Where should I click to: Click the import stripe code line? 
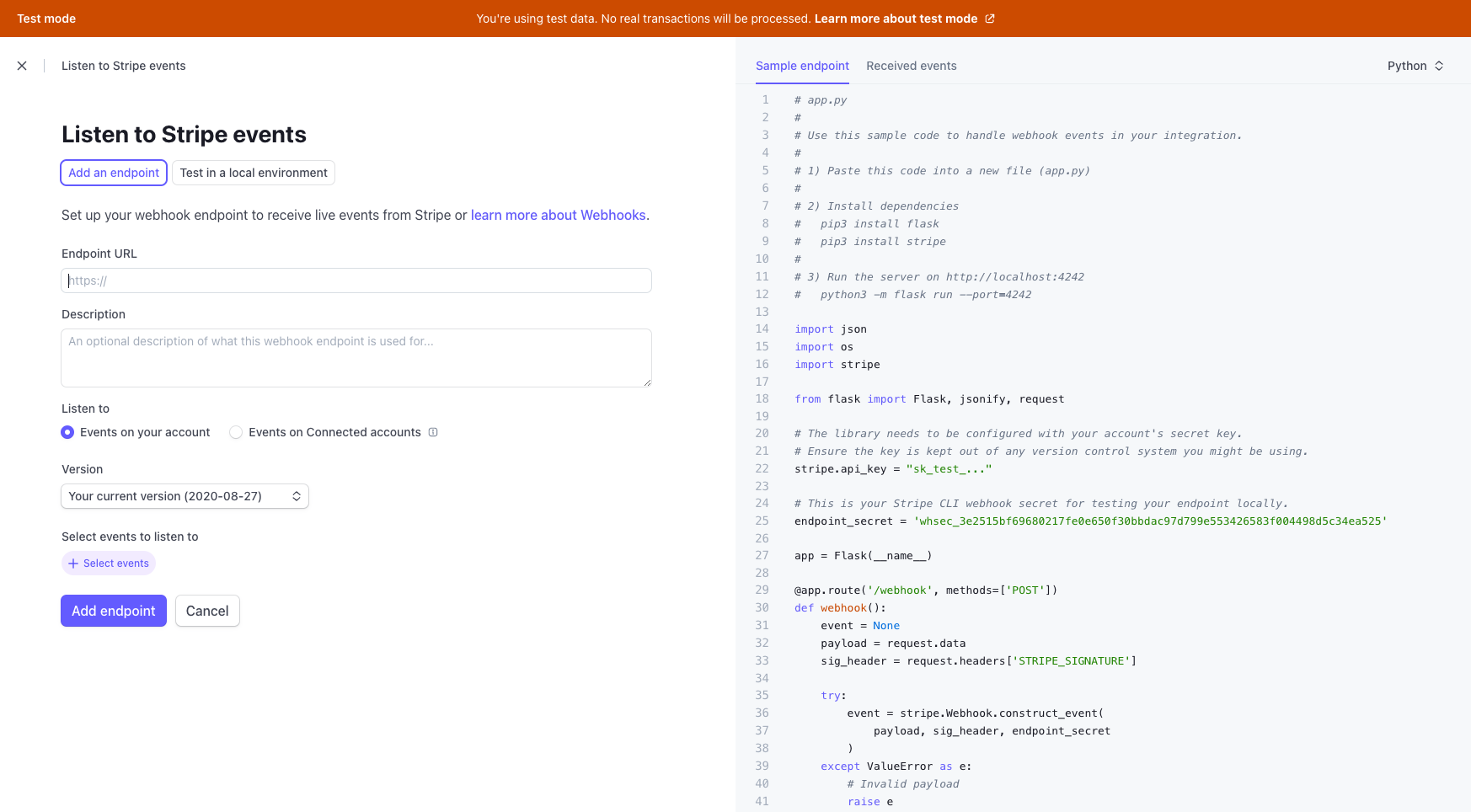(x=837, y=365)
